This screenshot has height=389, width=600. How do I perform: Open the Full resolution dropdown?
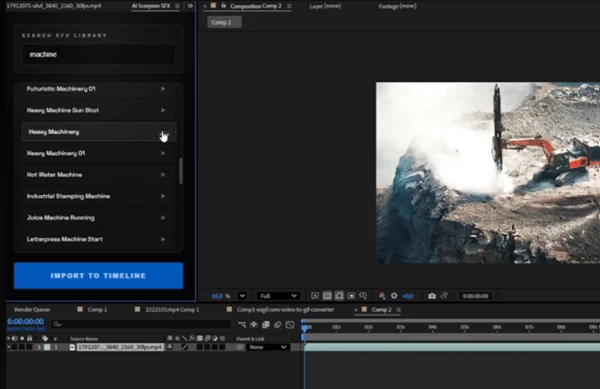point(278,296)
